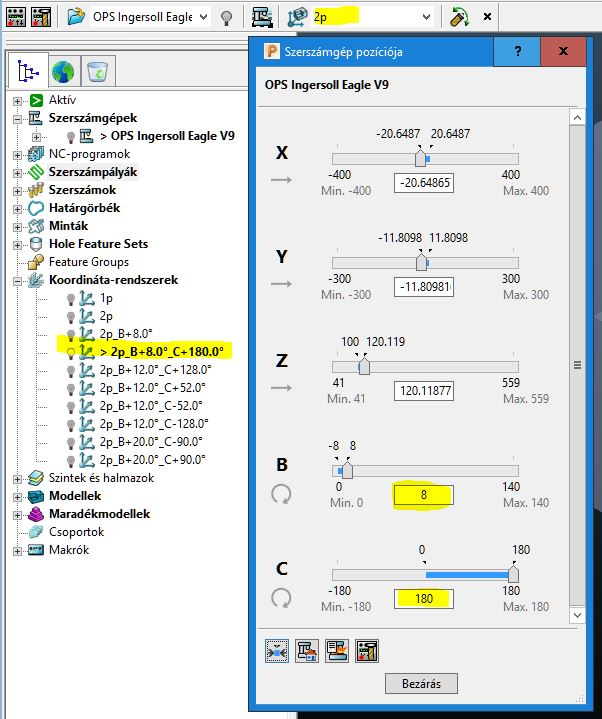Toggle light bulb of 2p_B+8.0°_C+180.0°
The height and width of the screenshot is (719, 602).
(x=71, y=353)
